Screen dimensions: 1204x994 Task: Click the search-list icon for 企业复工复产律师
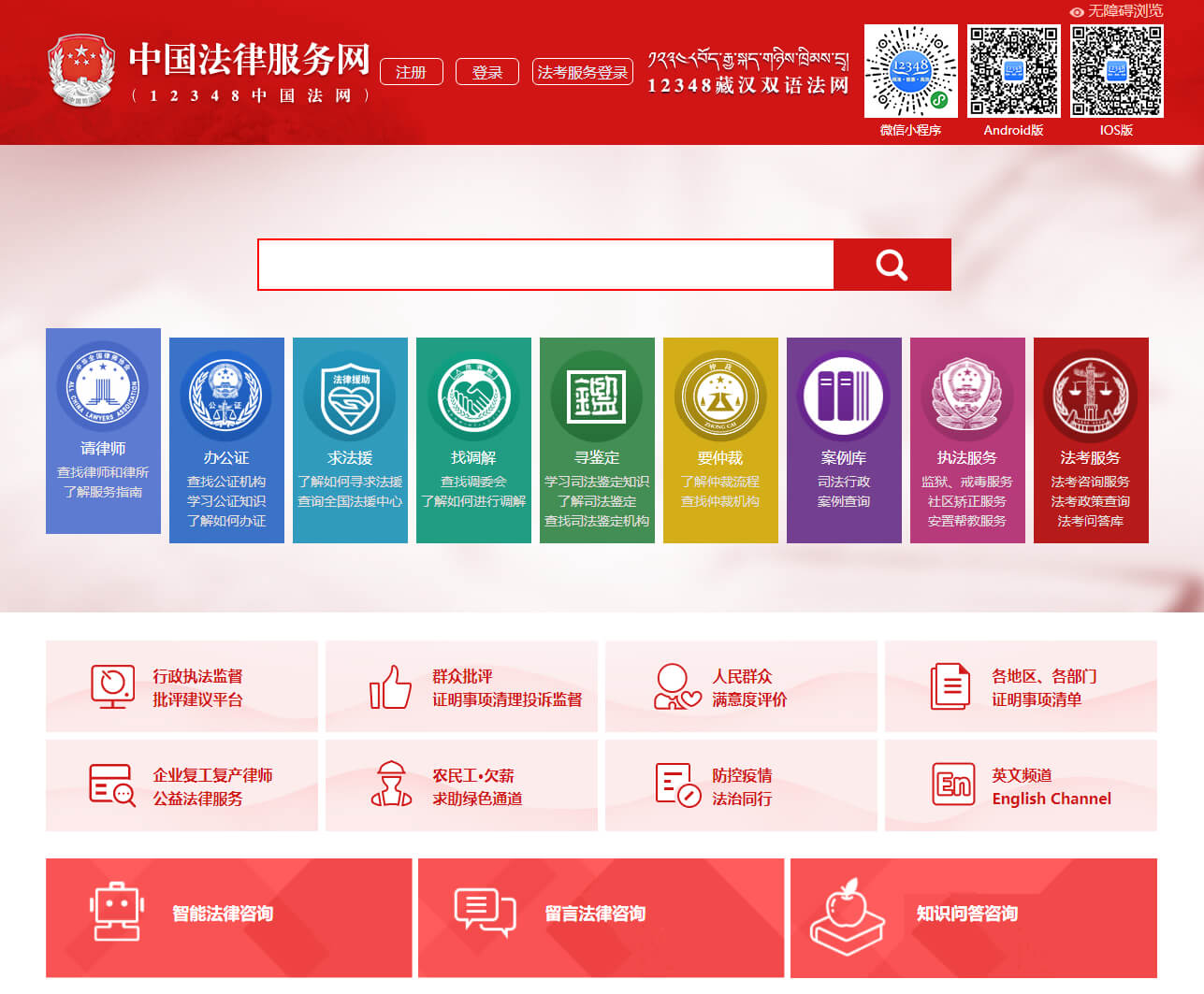(112, 785)
